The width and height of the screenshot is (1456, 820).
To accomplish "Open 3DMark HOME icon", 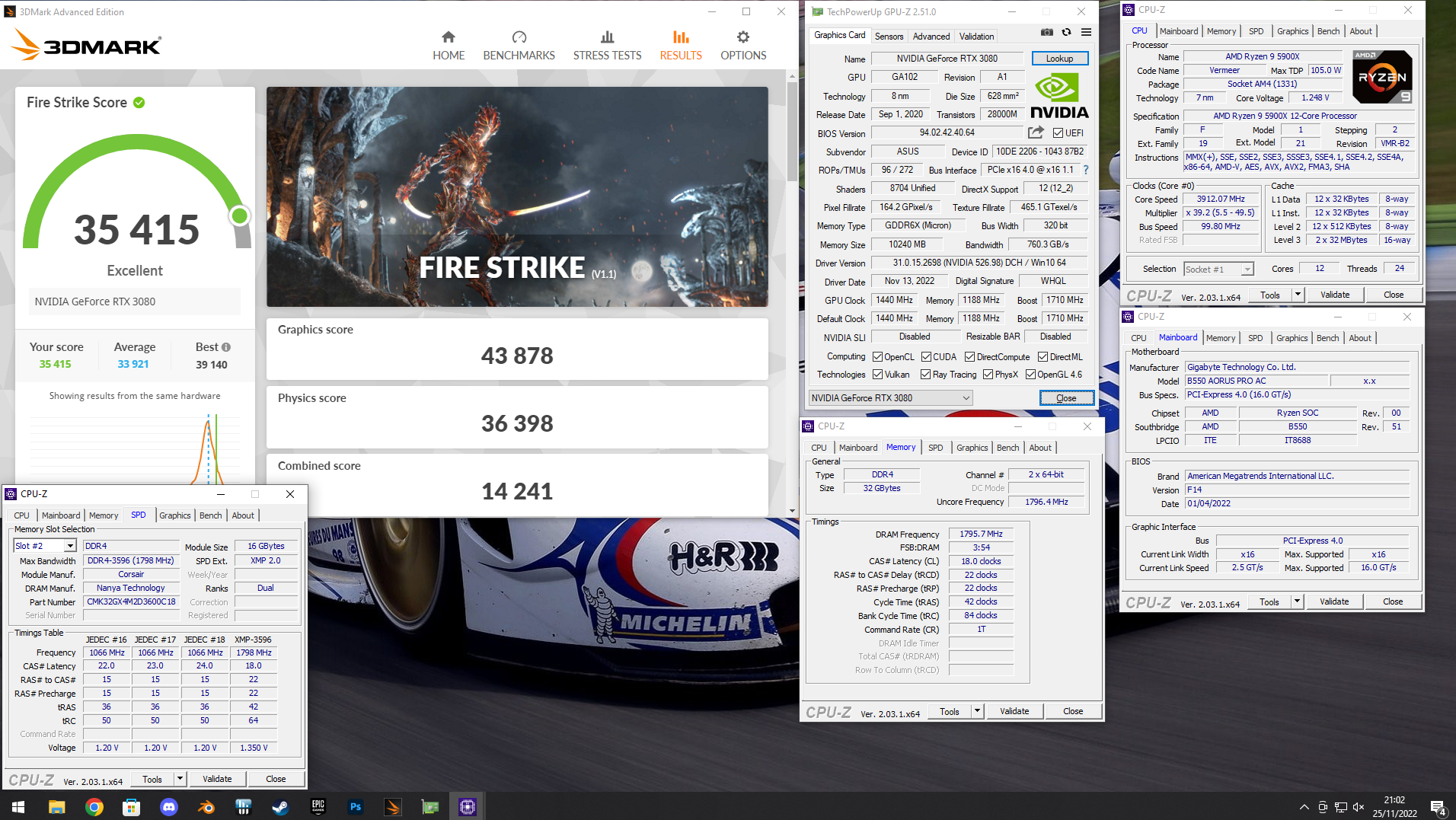I will tap(449, 37).
